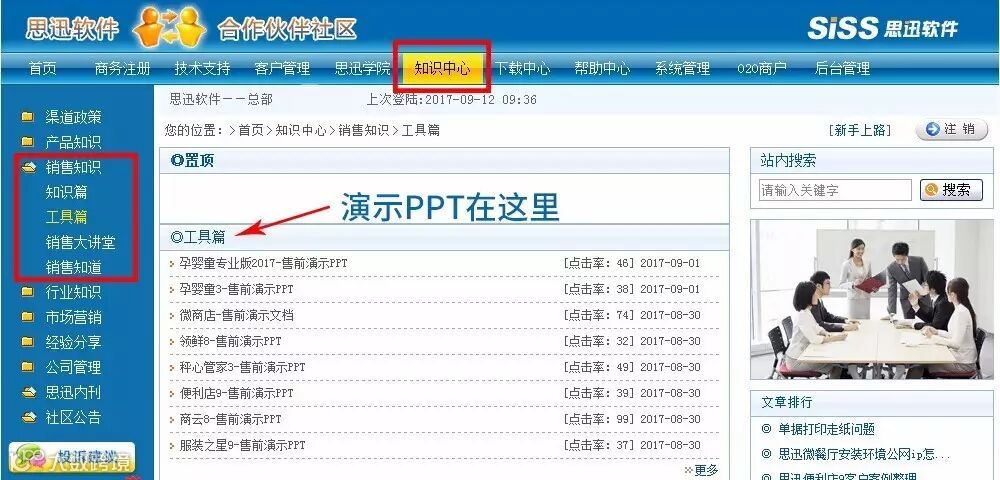Click the 工具篇 section heading
This screenshot has width=1000, height=480.
198,237
